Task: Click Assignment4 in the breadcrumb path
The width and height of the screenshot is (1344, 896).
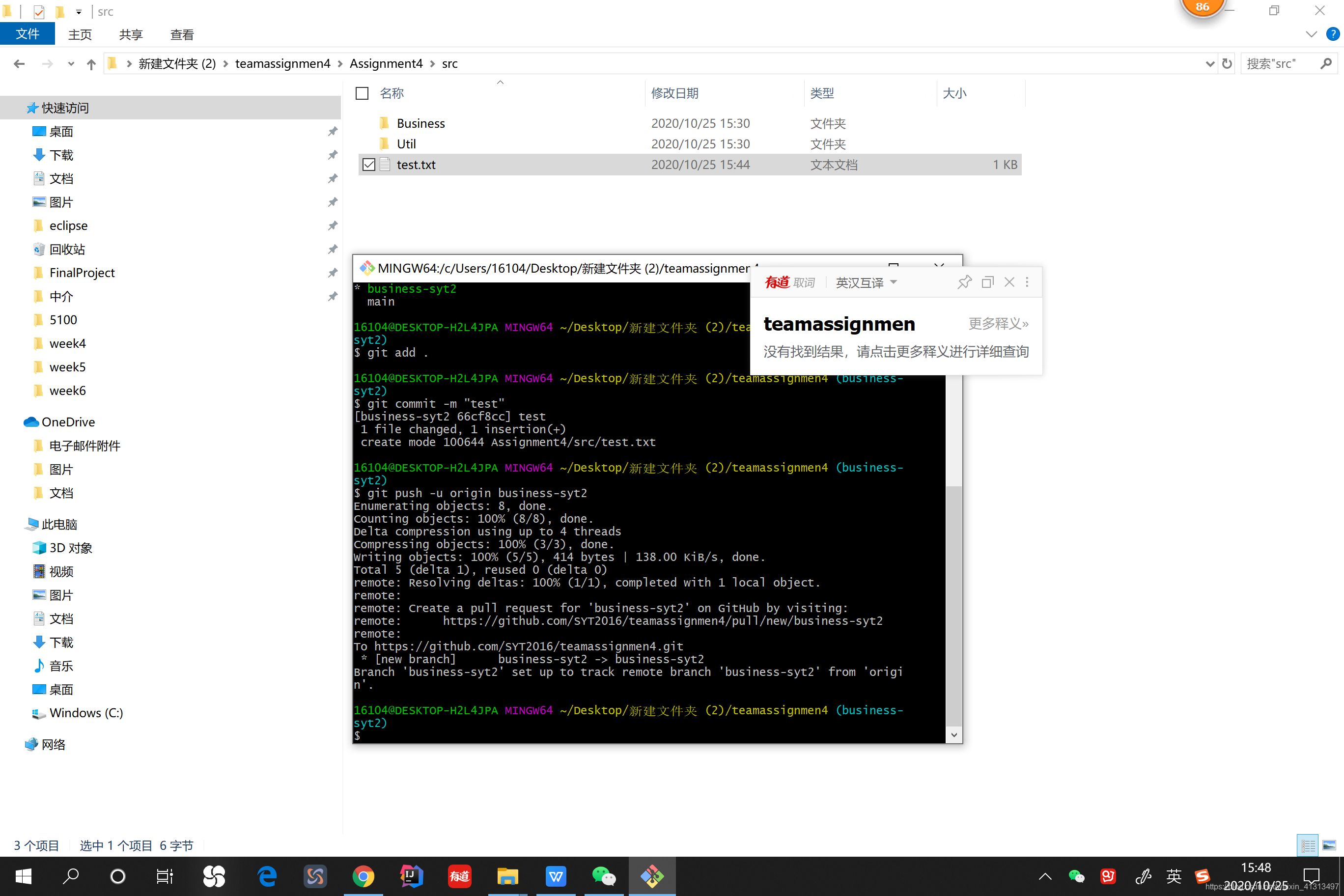Action: click(x=386, y=63)
